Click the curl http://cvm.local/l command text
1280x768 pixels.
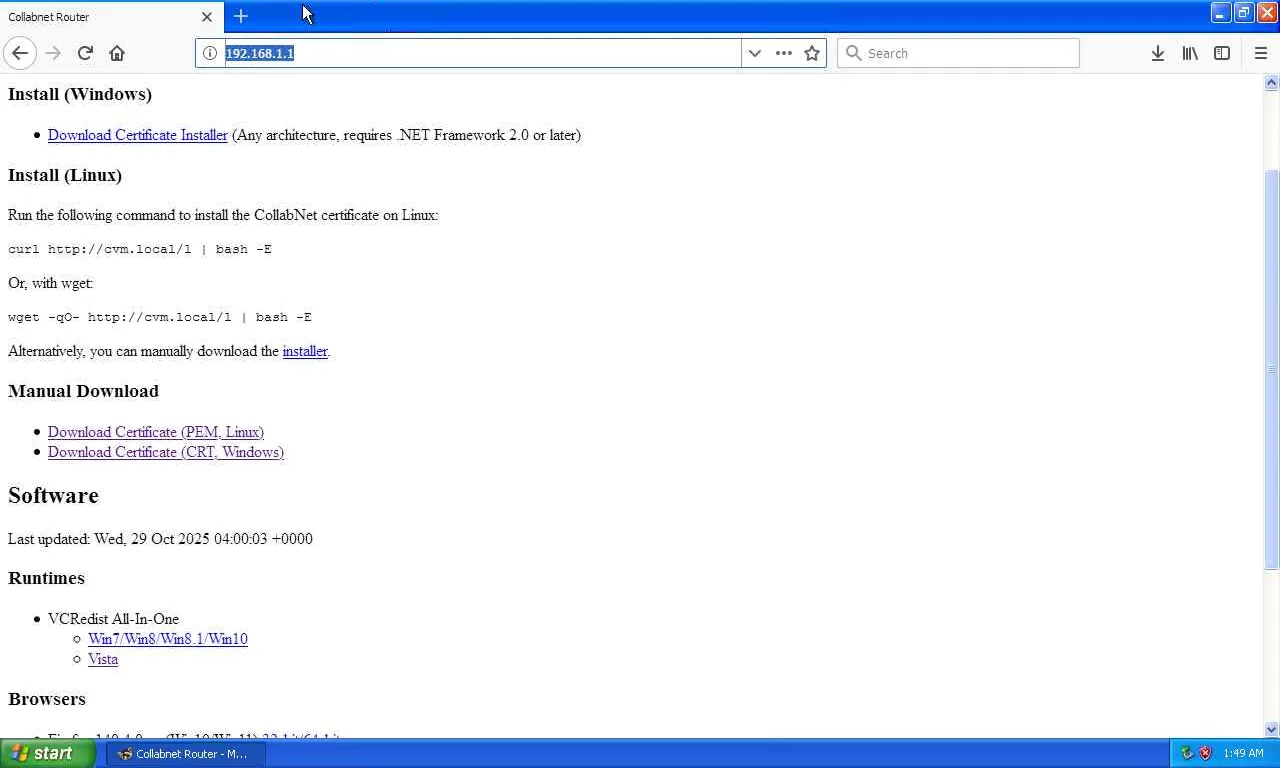tap(140, 249)
